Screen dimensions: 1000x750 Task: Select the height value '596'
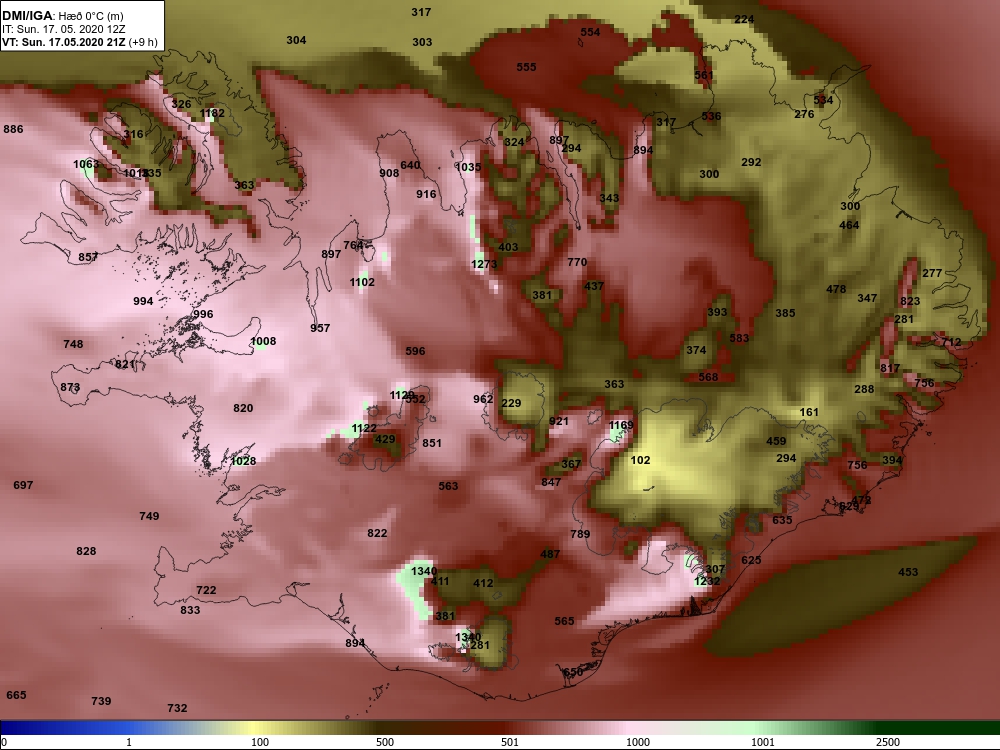coord(415,351)
